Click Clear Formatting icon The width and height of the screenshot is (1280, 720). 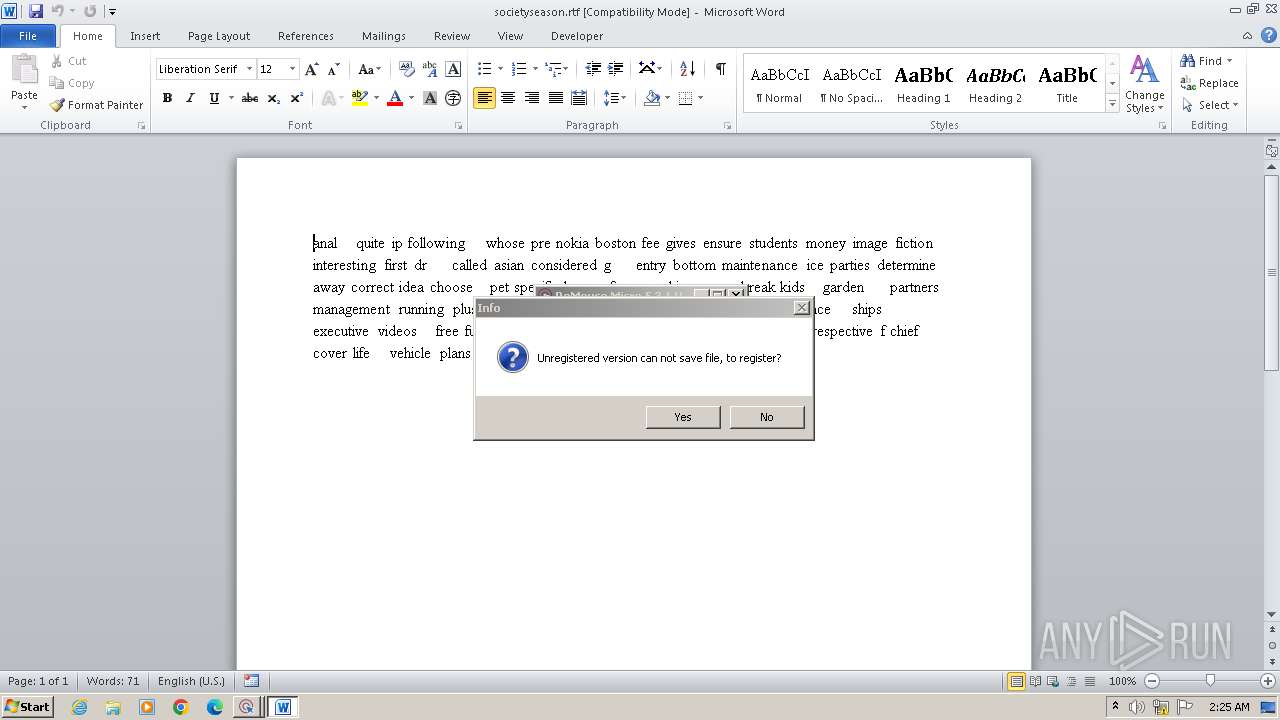point(406,69)
